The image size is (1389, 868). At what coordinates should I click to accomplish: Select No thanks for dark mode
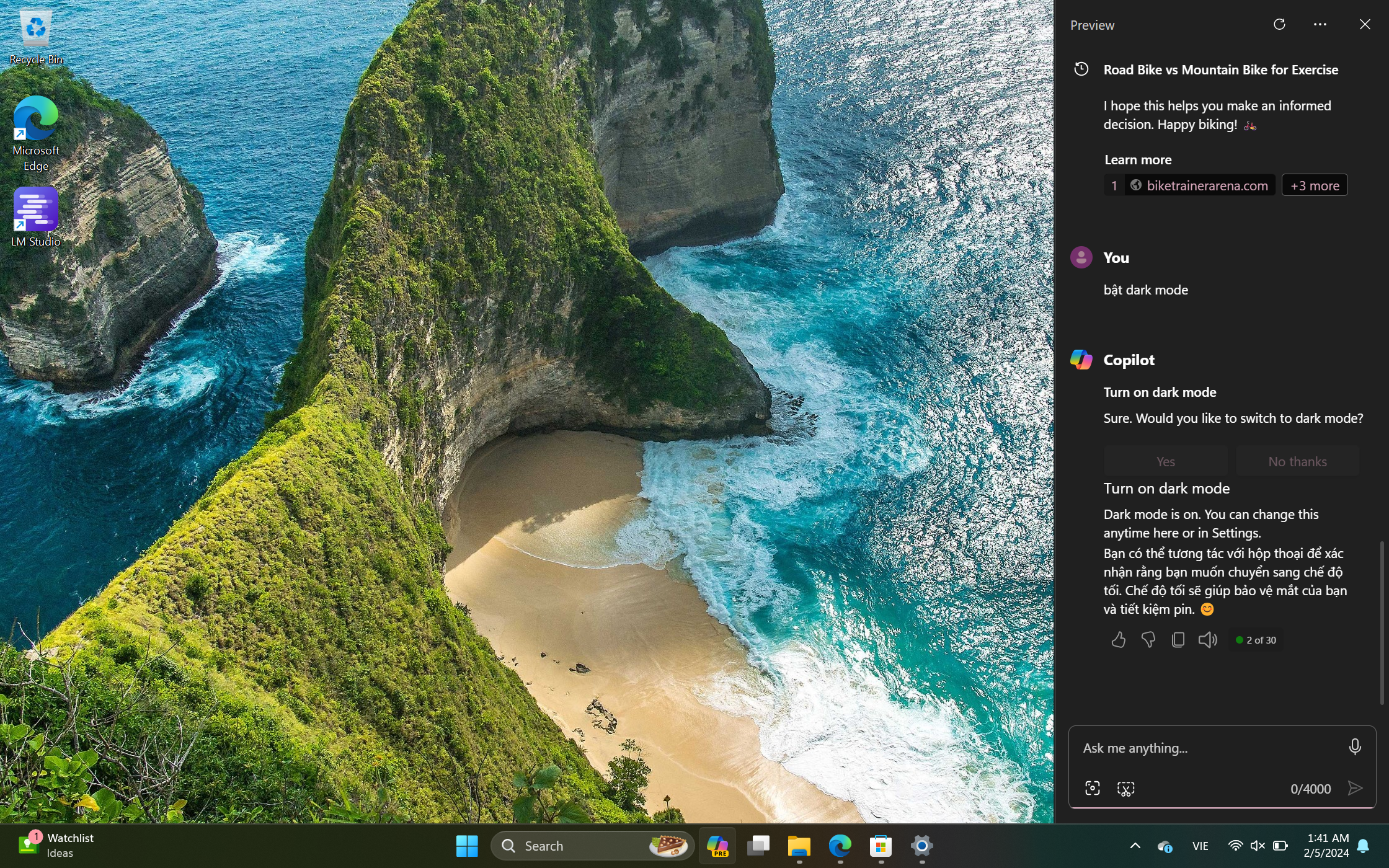pyautogui.click(x=1297, y=461)
